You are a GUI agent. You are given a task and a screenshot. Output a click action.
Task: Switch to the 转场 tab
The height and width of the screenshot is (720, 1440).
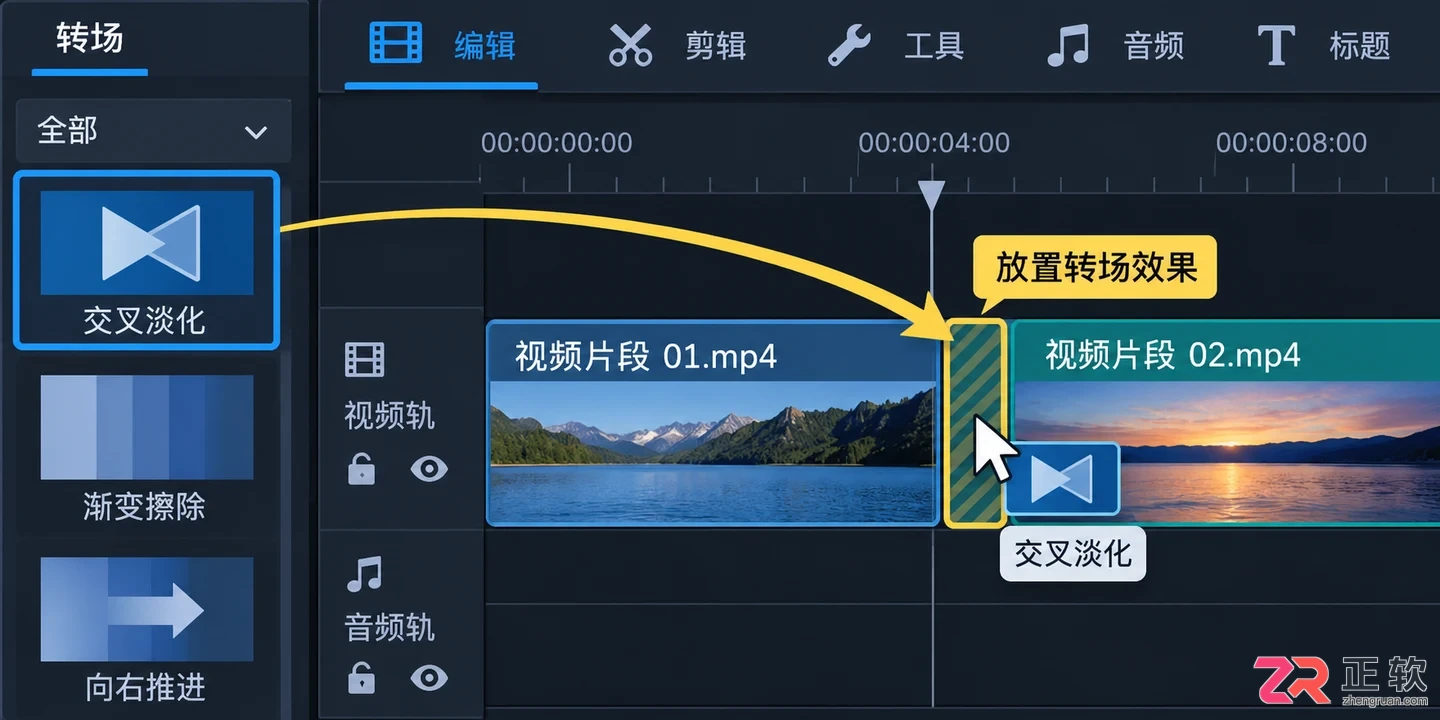(x=89, y=39)
